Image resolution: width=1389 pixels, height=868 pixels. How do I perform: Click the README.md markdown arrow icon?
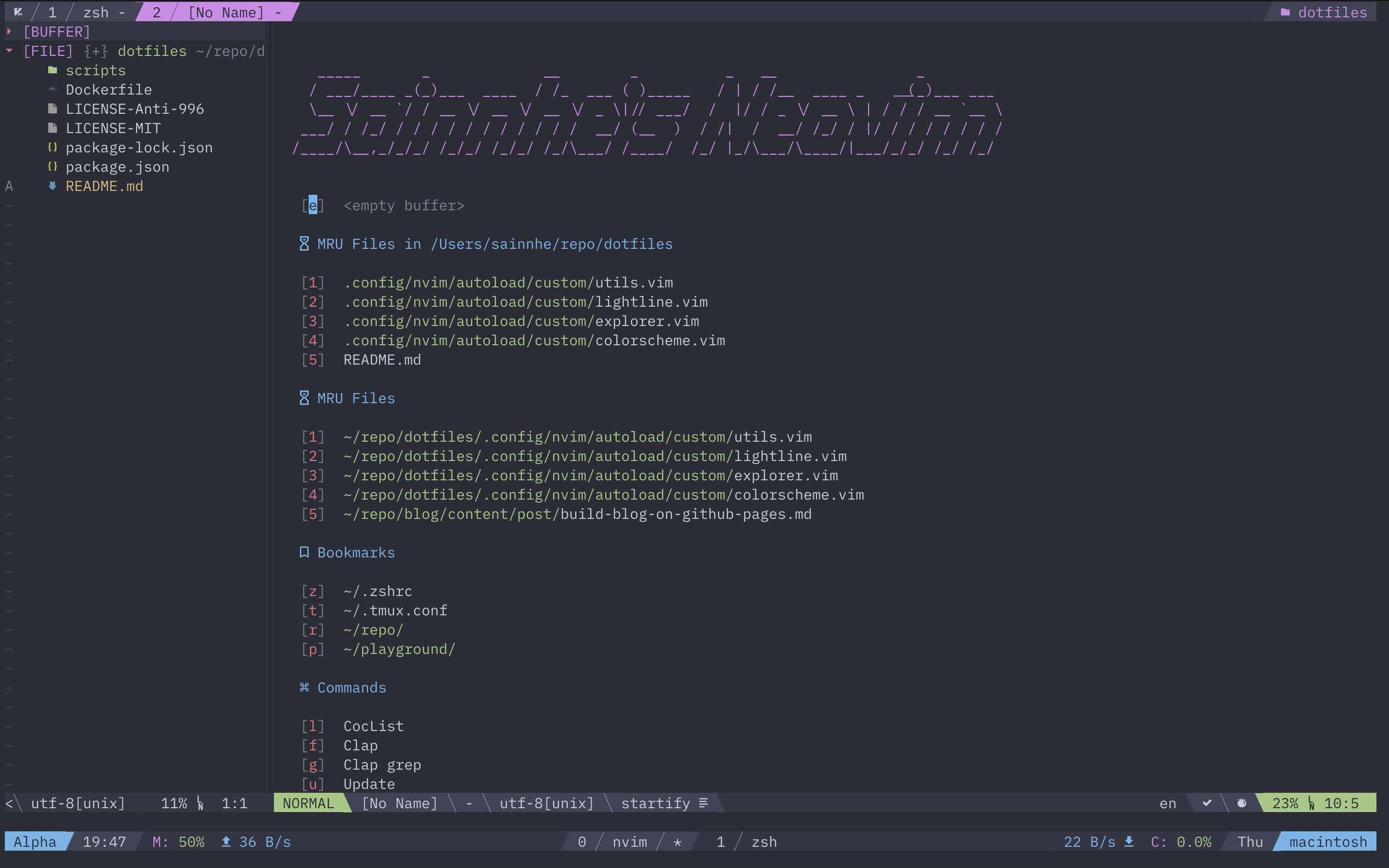click(53, 186)
